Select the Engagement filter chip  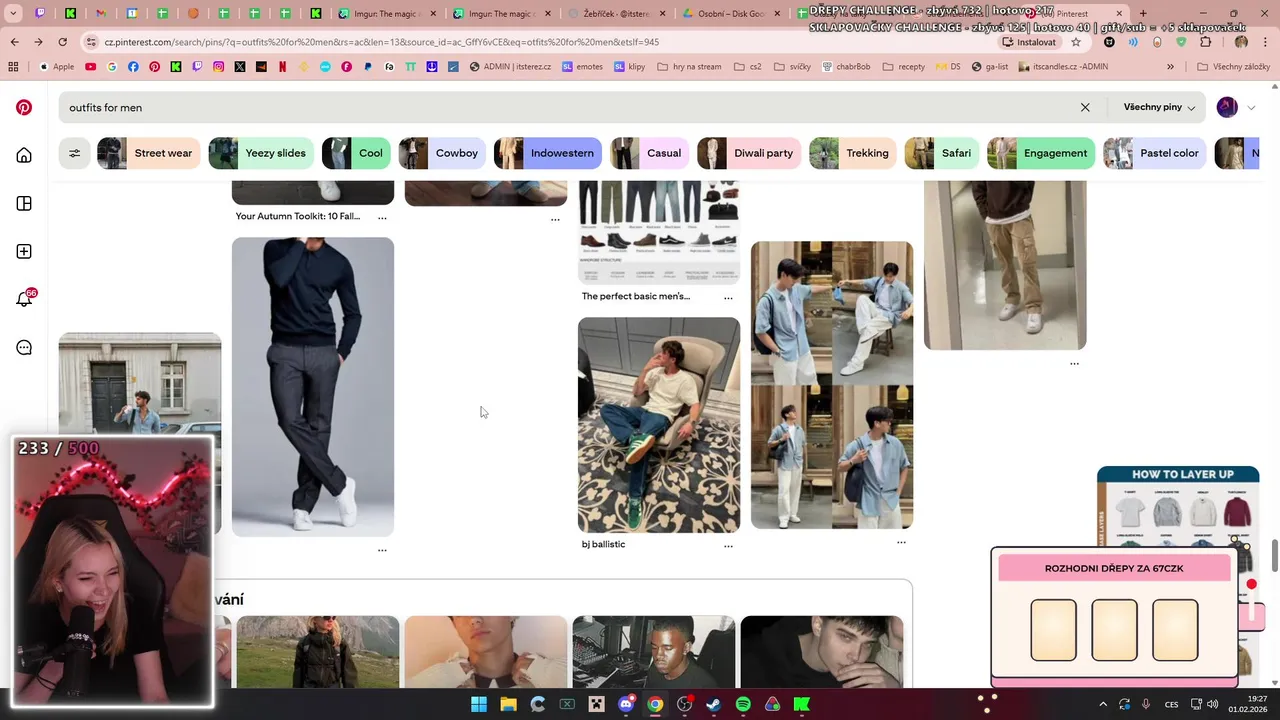(1041, 153)
